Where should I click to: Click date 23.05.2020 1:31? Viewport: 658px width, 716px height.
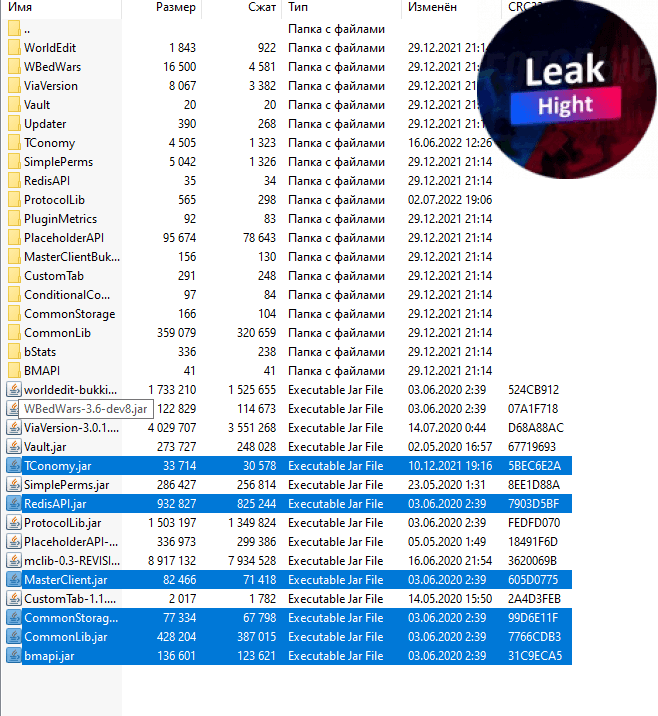445,485
